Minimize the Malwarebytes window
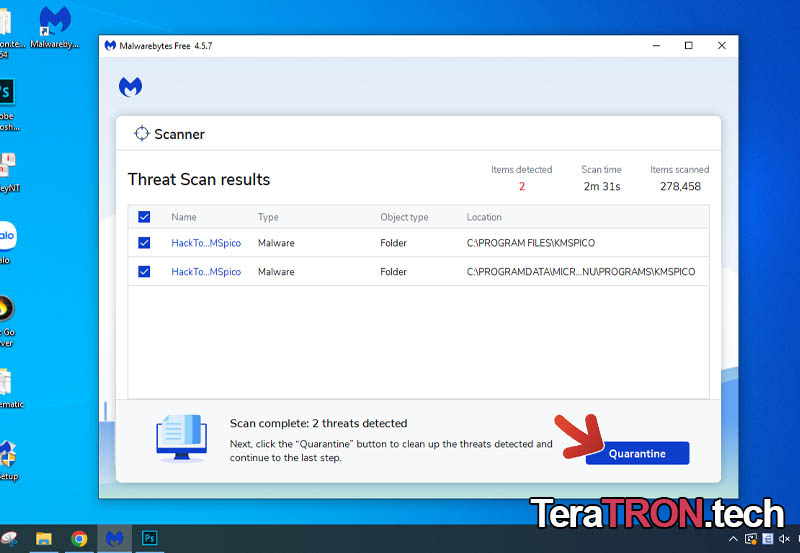800x553 pixels. coord(656,45)
